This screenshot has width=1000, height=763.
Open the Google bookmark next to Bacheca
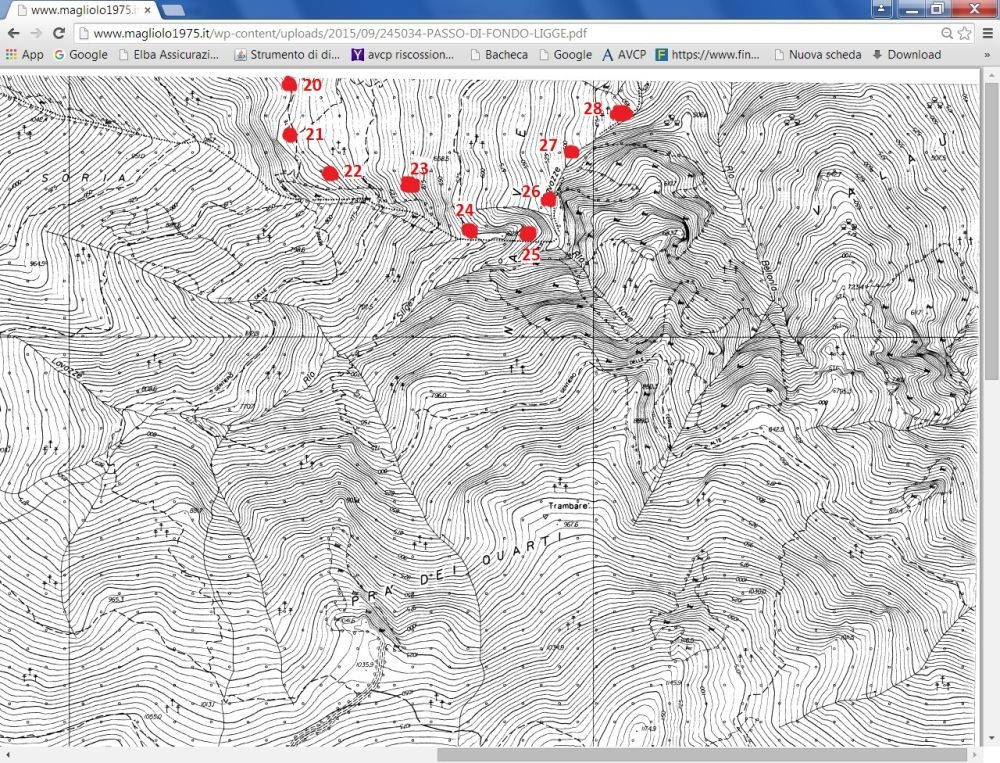coord(566,55)
